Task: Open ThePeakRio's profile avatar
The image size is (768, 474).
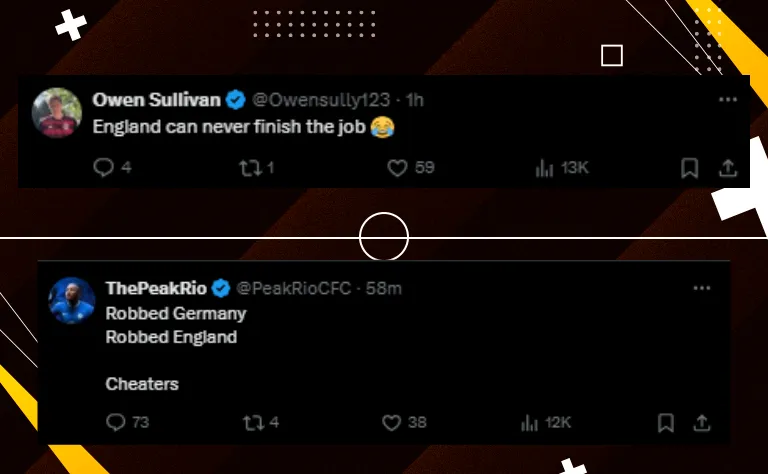Action: tap(72, 300)
